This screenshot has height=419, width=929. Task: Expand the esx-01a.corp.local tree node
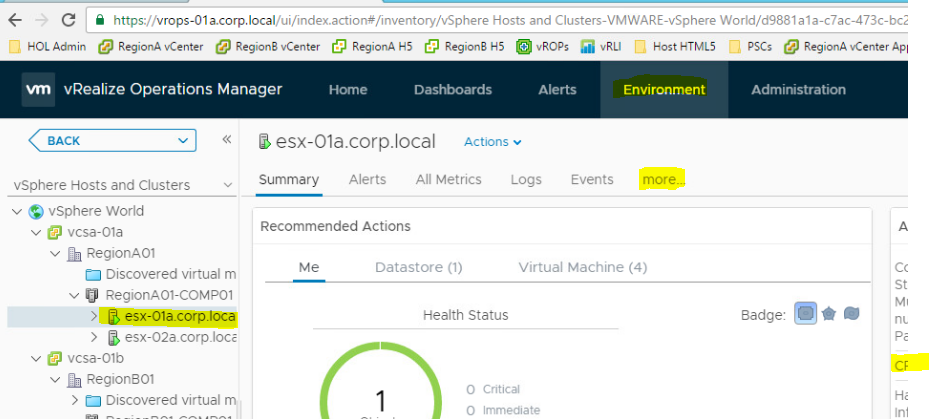point(94,316)
